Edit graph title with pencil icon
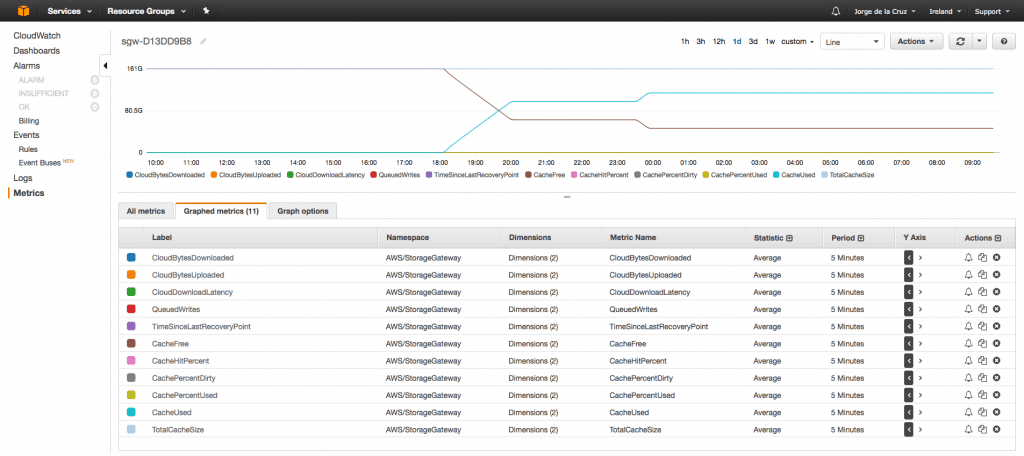The width and height of the screenshot is (1024, 456). click(x=204, y=41)
